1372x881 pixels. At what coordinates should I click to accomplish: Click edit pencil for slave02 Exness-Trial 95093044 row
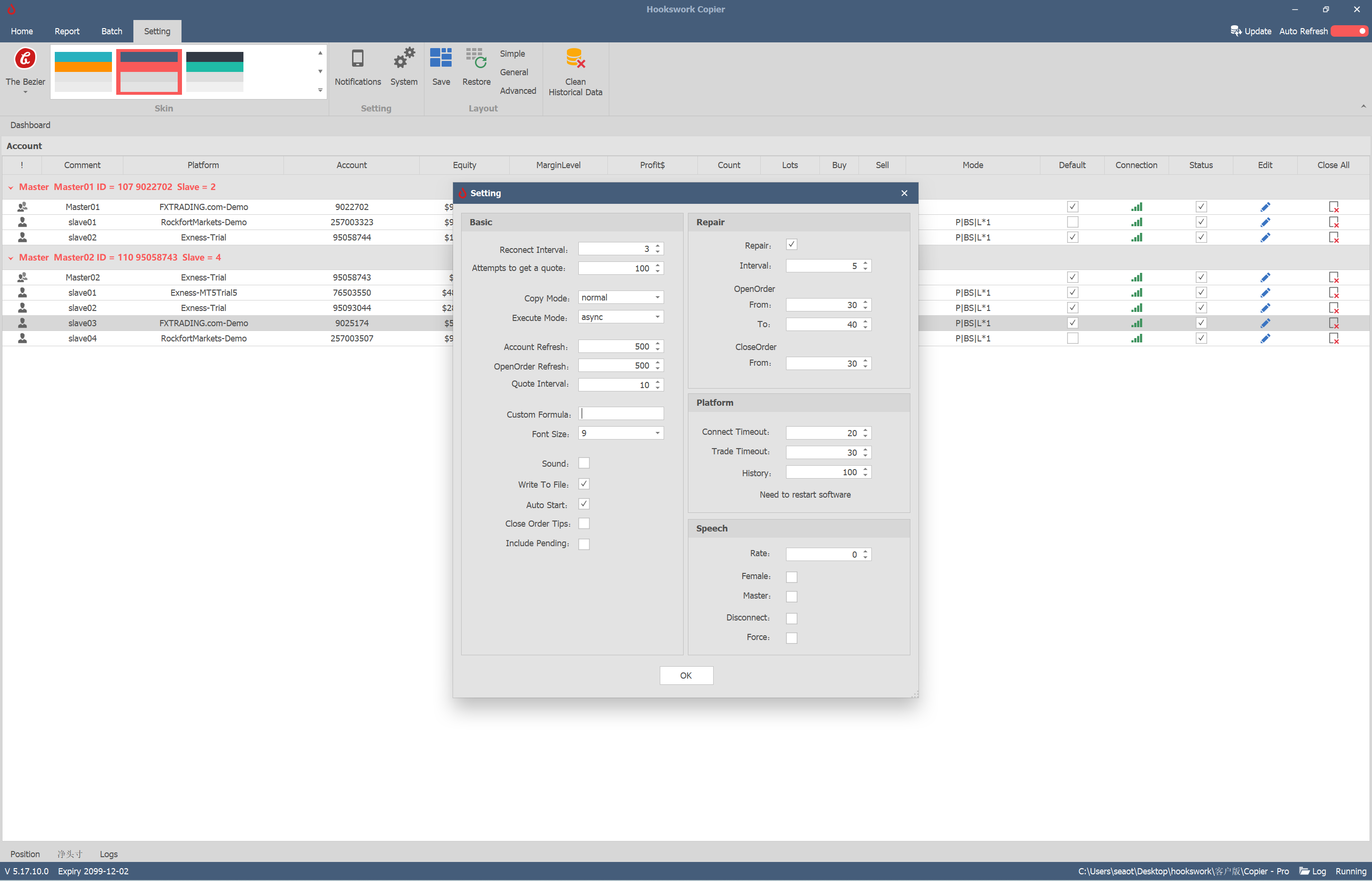(1265, 309)
